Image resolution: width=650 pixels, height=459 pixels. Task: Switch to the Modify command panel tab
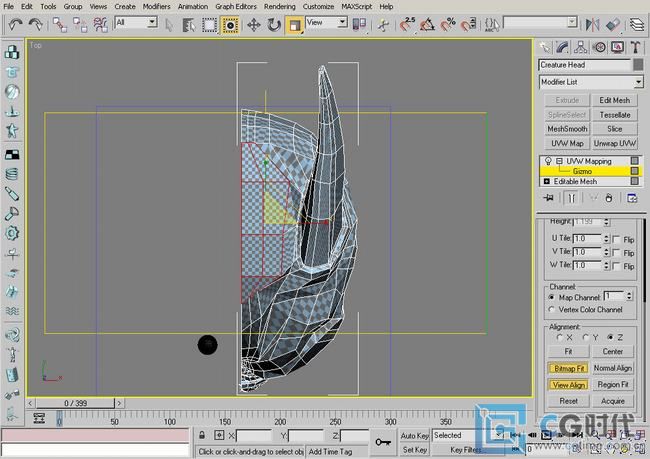pyautogui.click(x=563, y=47)
